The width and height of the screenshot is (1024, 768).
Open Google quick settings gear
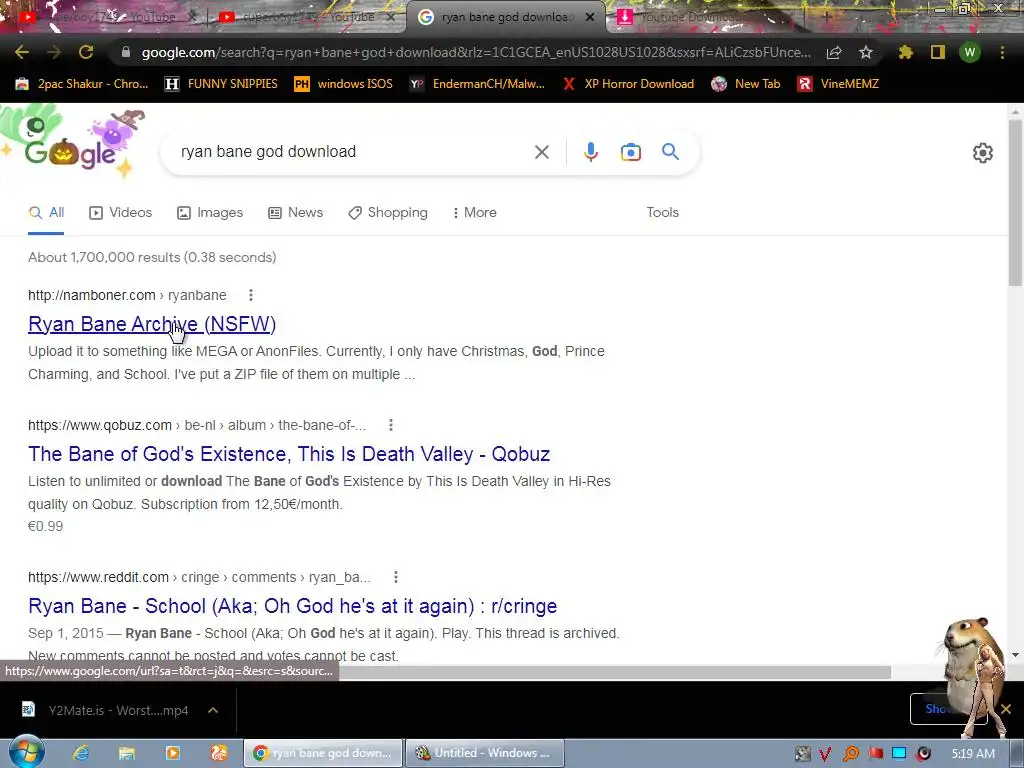982,153
